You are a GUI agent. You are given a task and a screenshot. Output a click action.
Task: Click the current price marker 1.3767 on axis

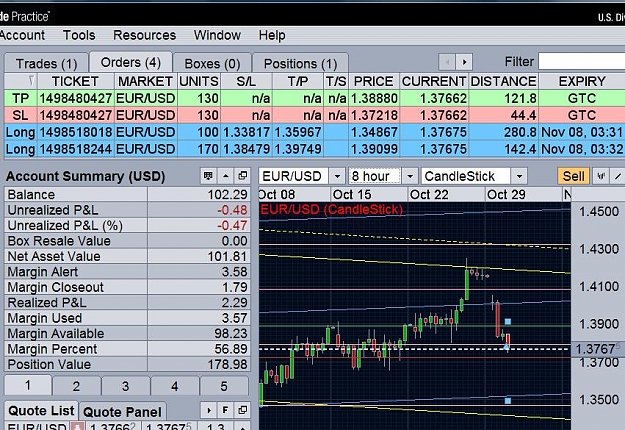tap(597, 349)
